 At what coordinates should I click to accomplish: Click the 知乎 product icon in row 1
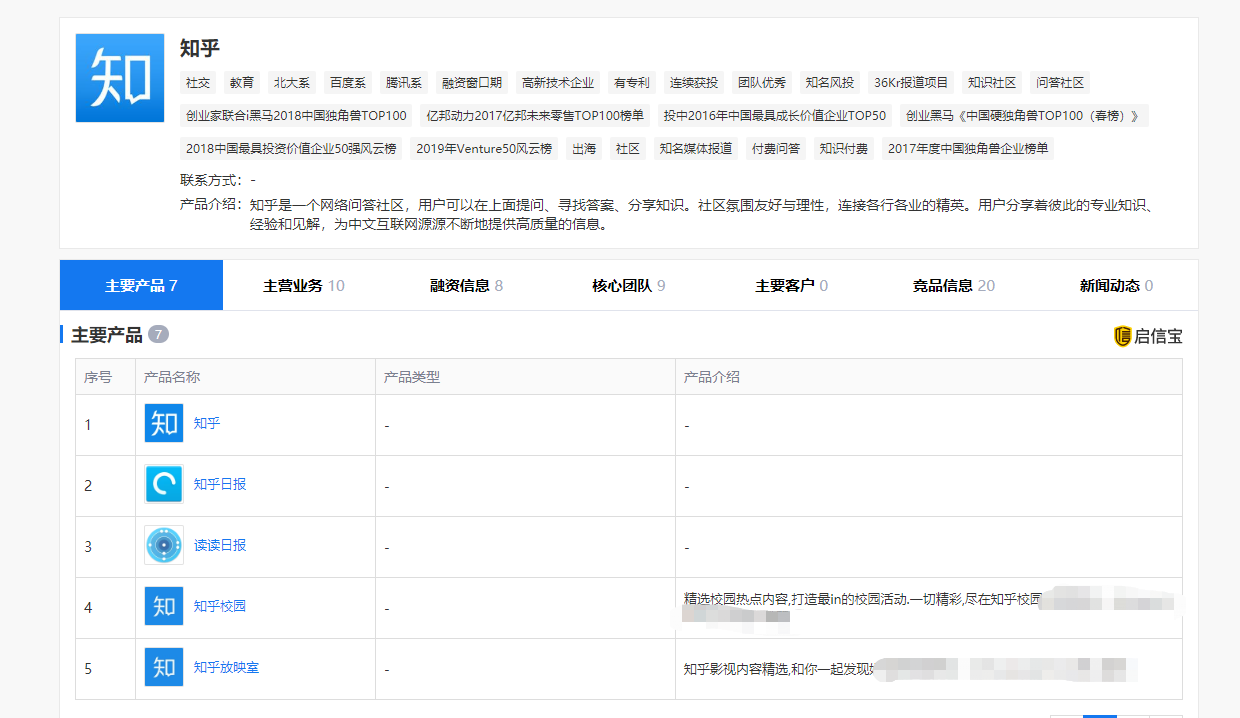click(164, 424)
